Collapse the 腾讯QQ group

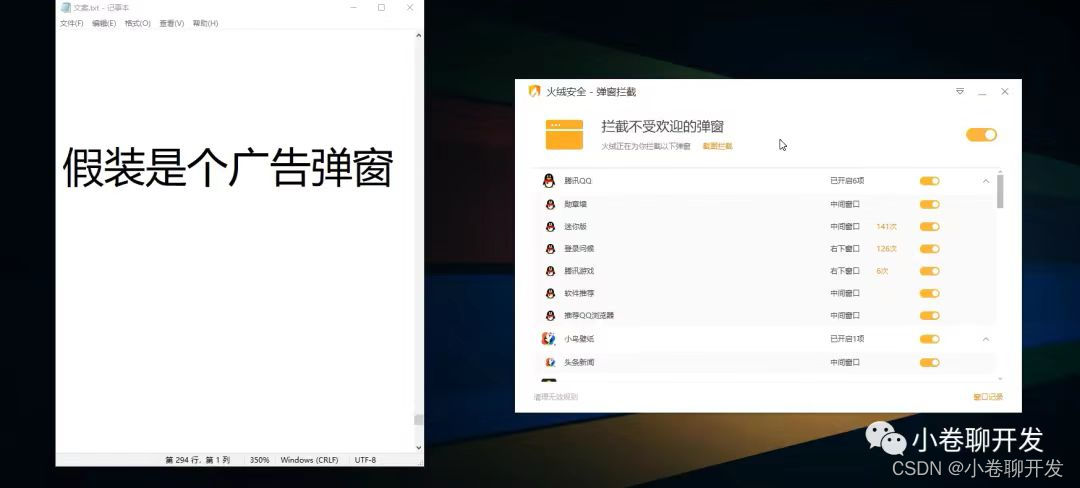(x=986, y=181)
